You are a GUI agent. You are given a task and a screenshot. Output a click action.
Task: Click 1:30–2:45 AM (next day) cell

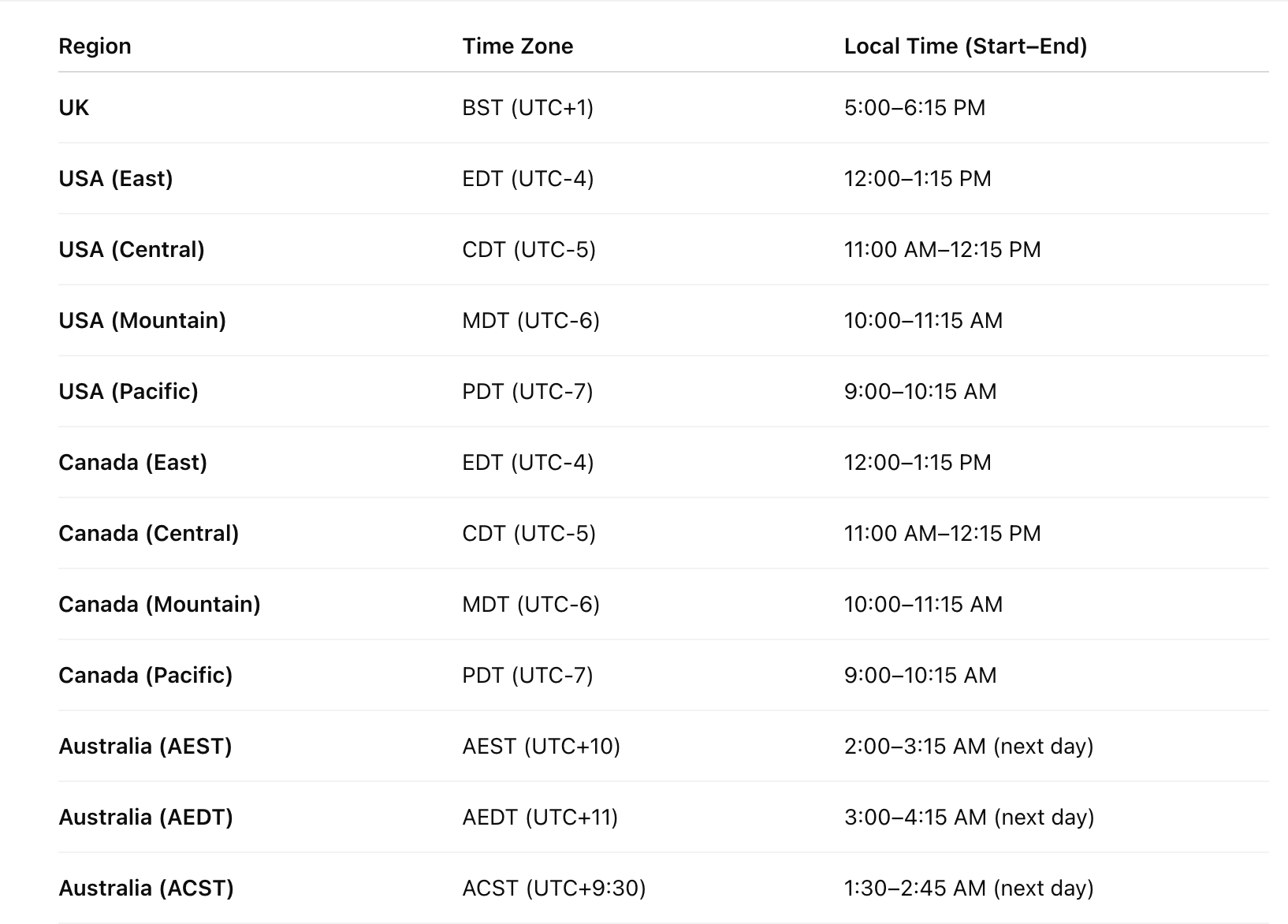968,888
